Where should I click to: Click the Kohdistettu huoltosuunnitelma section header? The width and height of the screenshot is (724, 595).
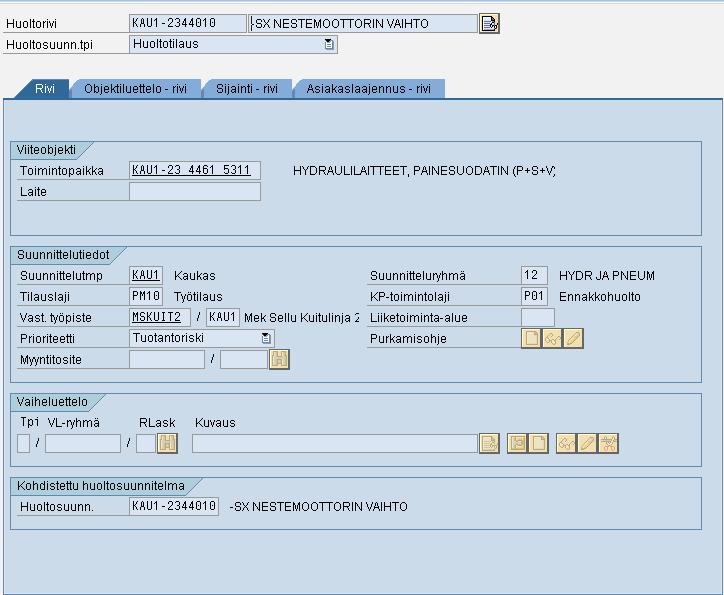tap(101, 486)
